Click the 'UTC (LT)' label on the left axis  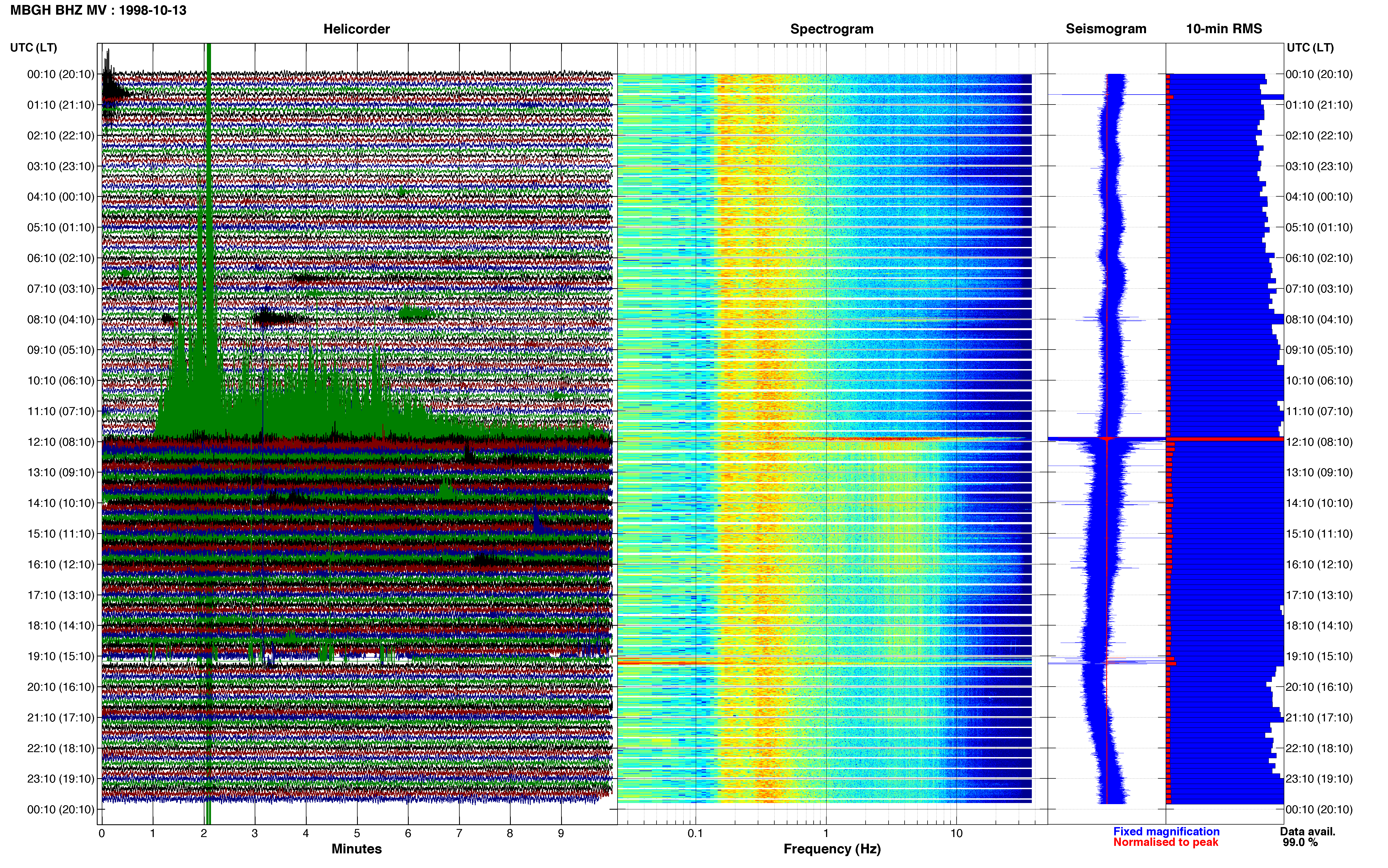coord(33,48)
